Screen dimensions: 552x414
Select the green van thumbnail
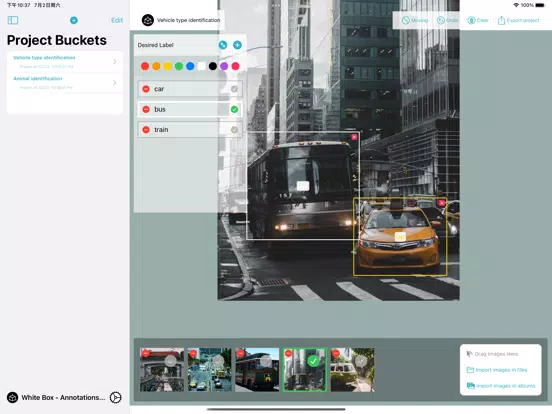pos(352,370)
